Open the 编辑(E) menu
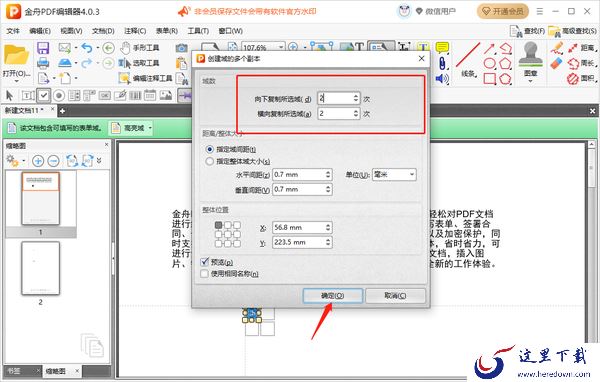The image size is (600, 382). click(40, 31)
